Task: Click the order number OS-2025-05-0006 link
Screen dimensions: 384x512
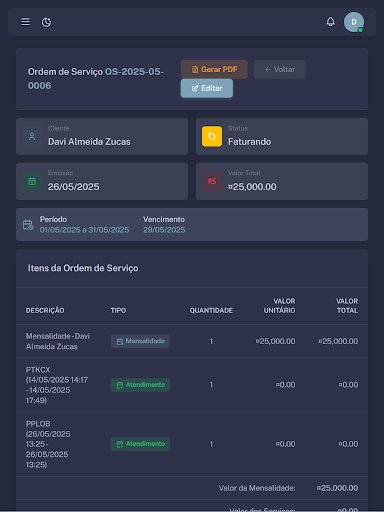Action: pos(96,79)
